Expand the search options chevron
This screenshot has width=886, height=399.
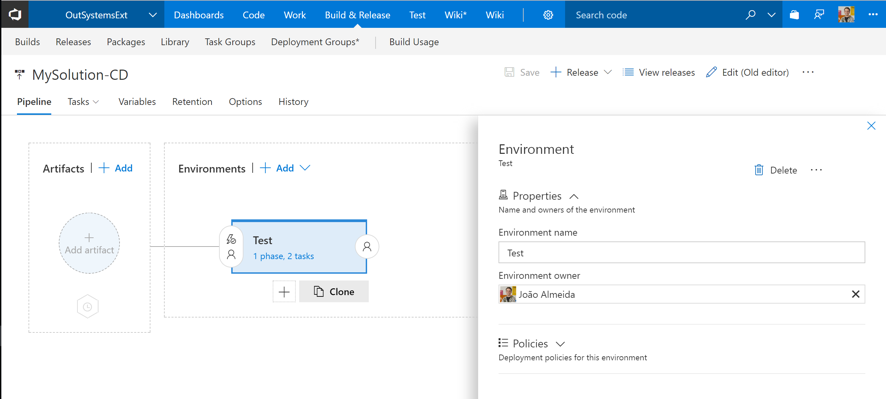click(x=771, y=15)
